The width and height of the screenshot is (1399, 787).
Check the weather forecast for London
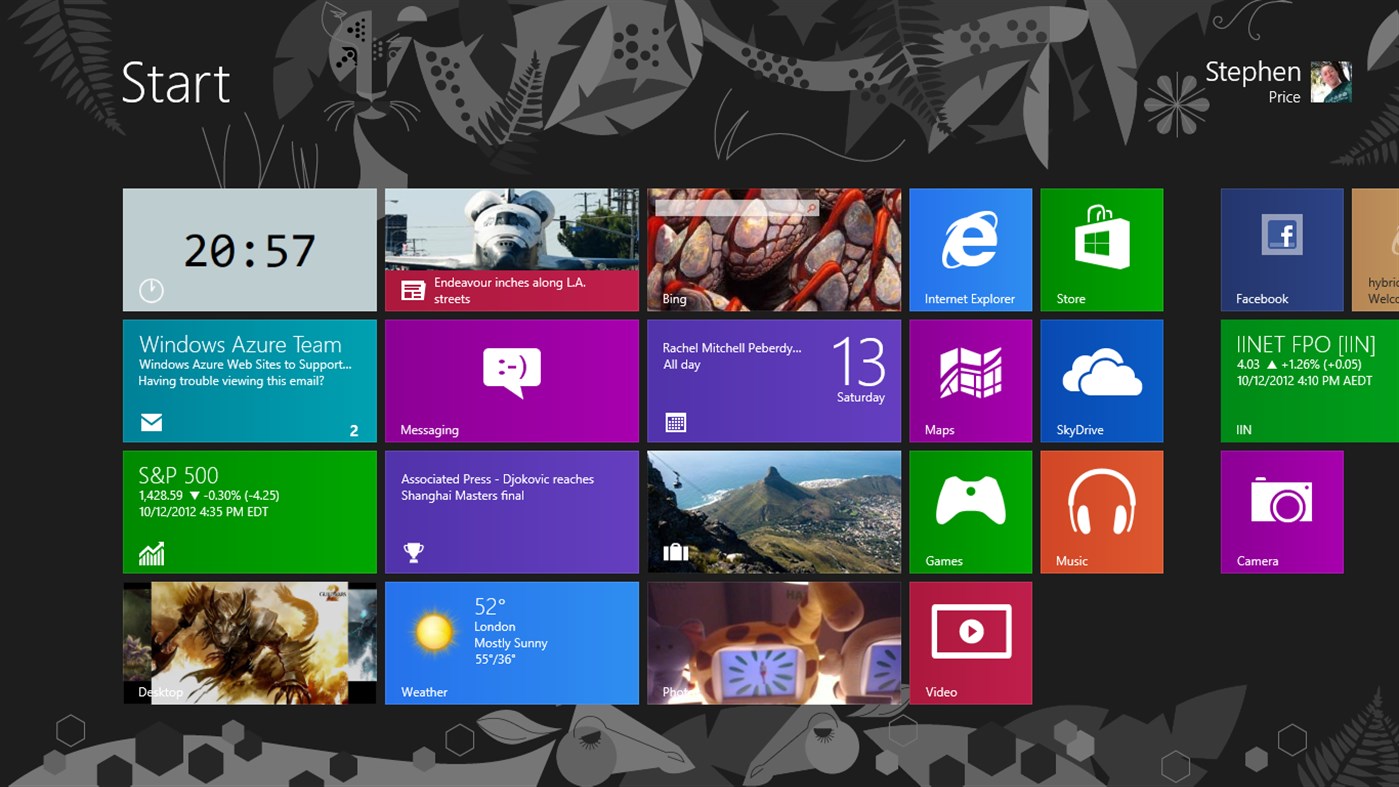tap(511, 642)
